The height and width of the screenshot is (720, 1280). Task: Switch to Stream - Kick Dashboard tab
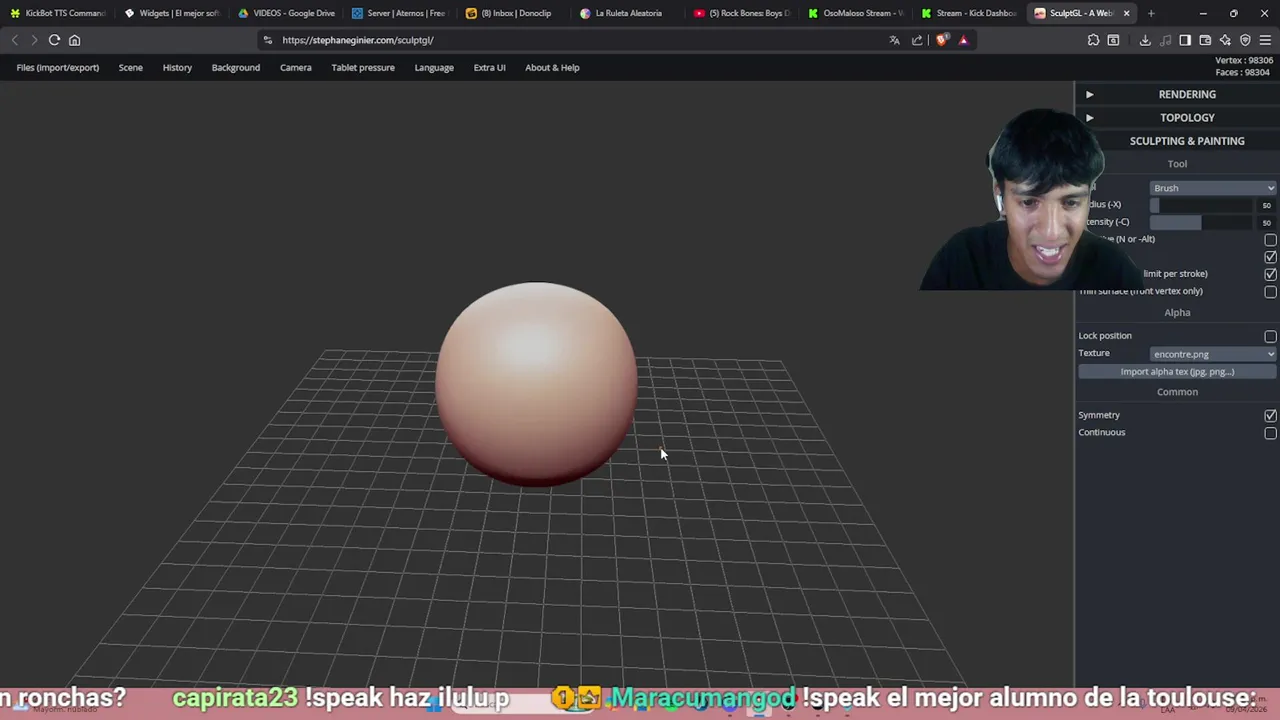pyautogui.click(x=970, y=13)
